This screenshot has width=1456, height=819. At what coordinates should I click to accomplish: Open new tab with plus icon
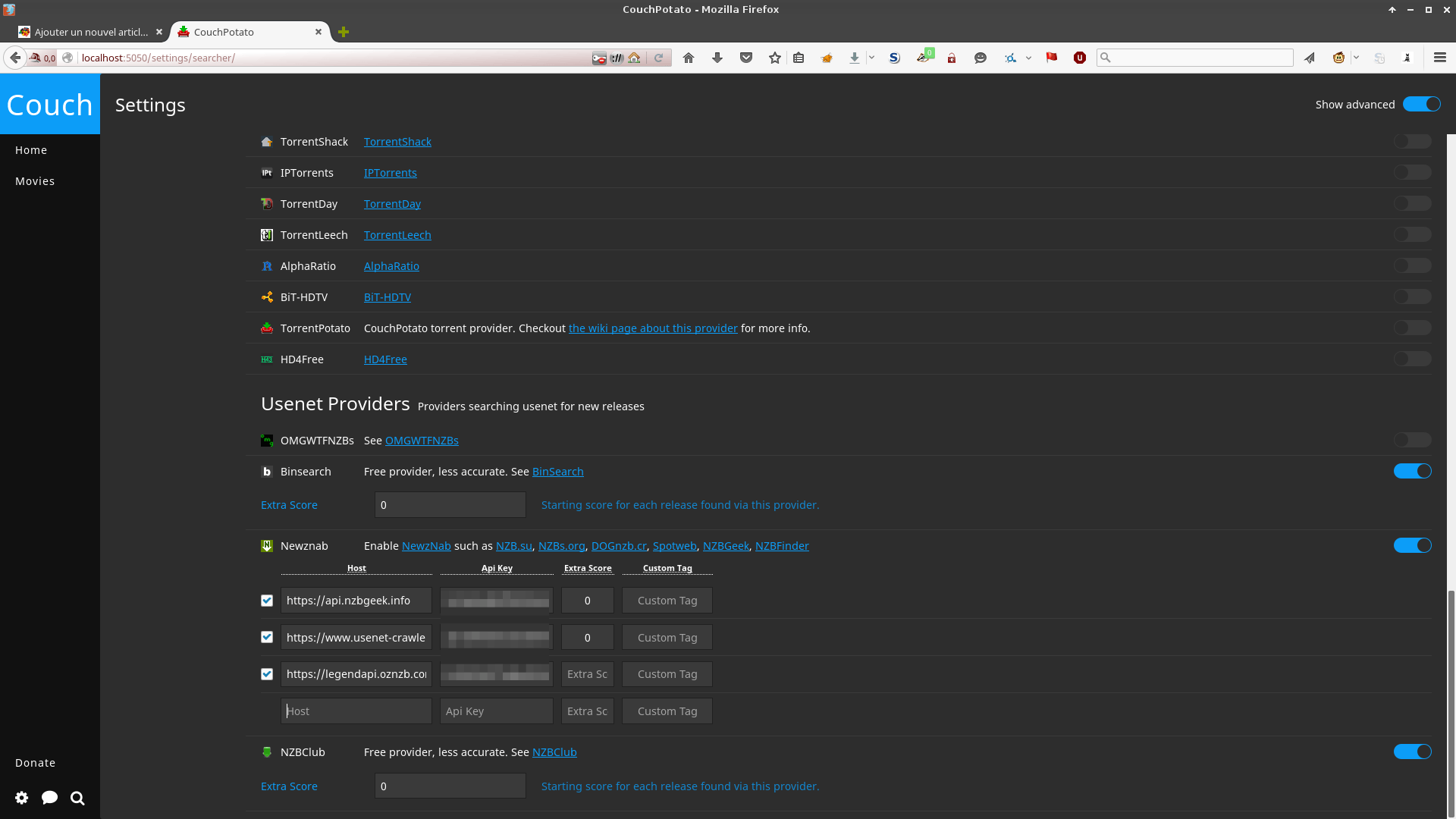click(x=344, y=32)
